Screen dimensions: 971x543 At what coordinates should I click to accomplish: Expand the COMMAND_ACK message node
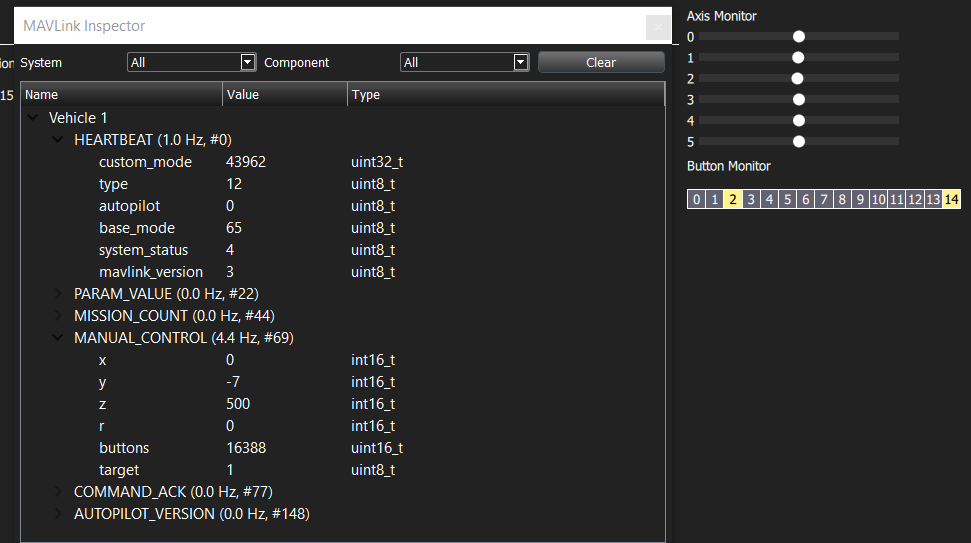[x=58, y=492]
